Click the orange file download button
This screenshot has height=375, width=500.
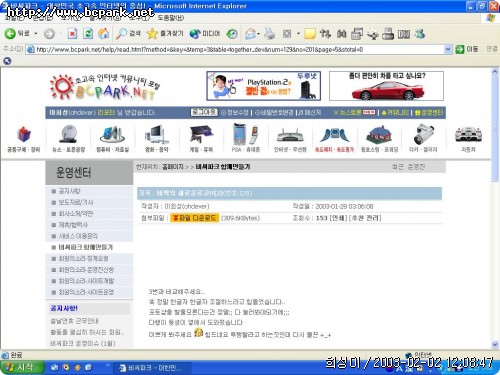coord(195,218)
